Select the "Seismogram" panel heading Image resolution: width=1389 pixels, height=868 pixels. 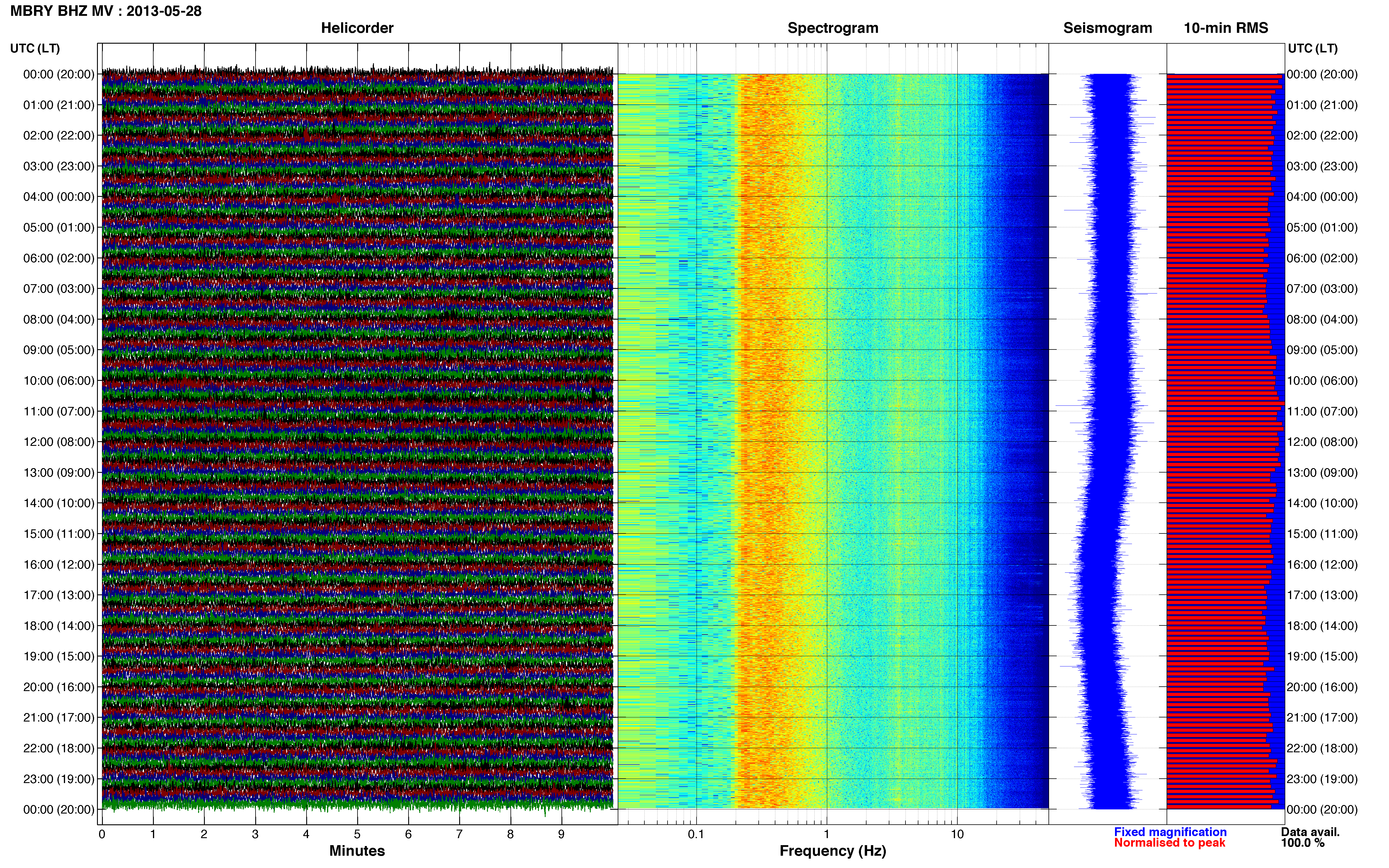click(1108, 28)
